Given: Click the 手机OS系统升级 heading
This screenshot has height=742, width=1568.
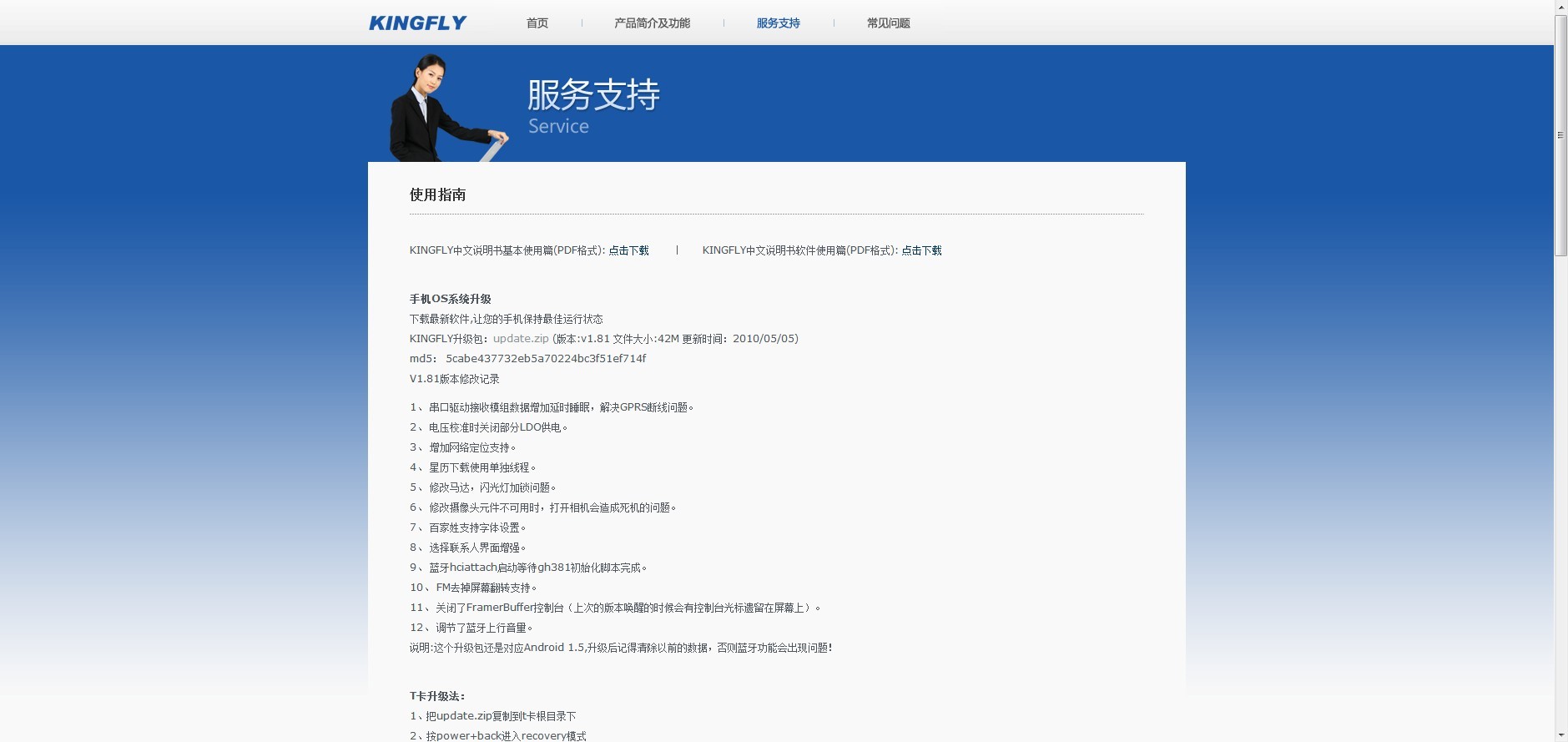Looking at the screenshot, I should click(x=450, y=299).
